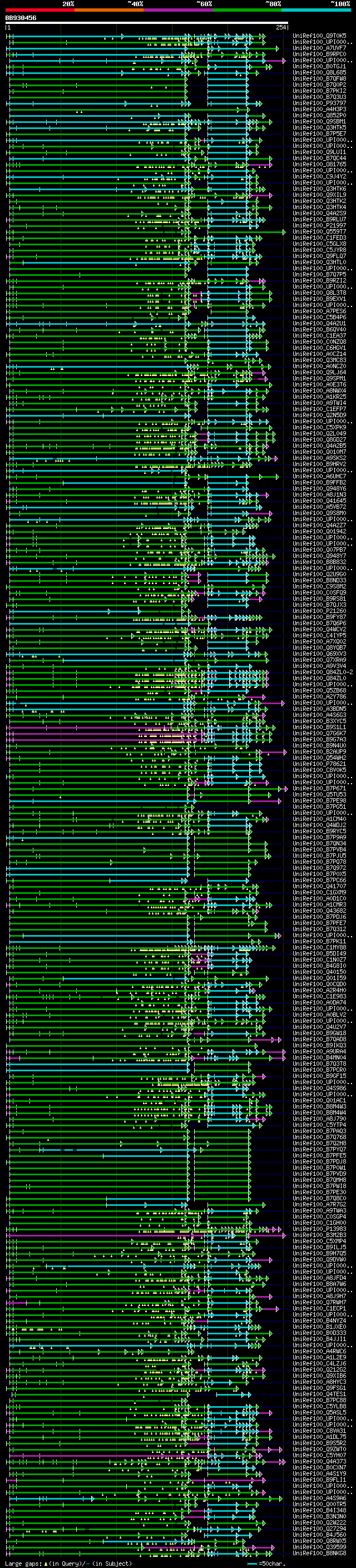
Task: Select hit UniRef100_Q852P0
Action: (319, 116)
